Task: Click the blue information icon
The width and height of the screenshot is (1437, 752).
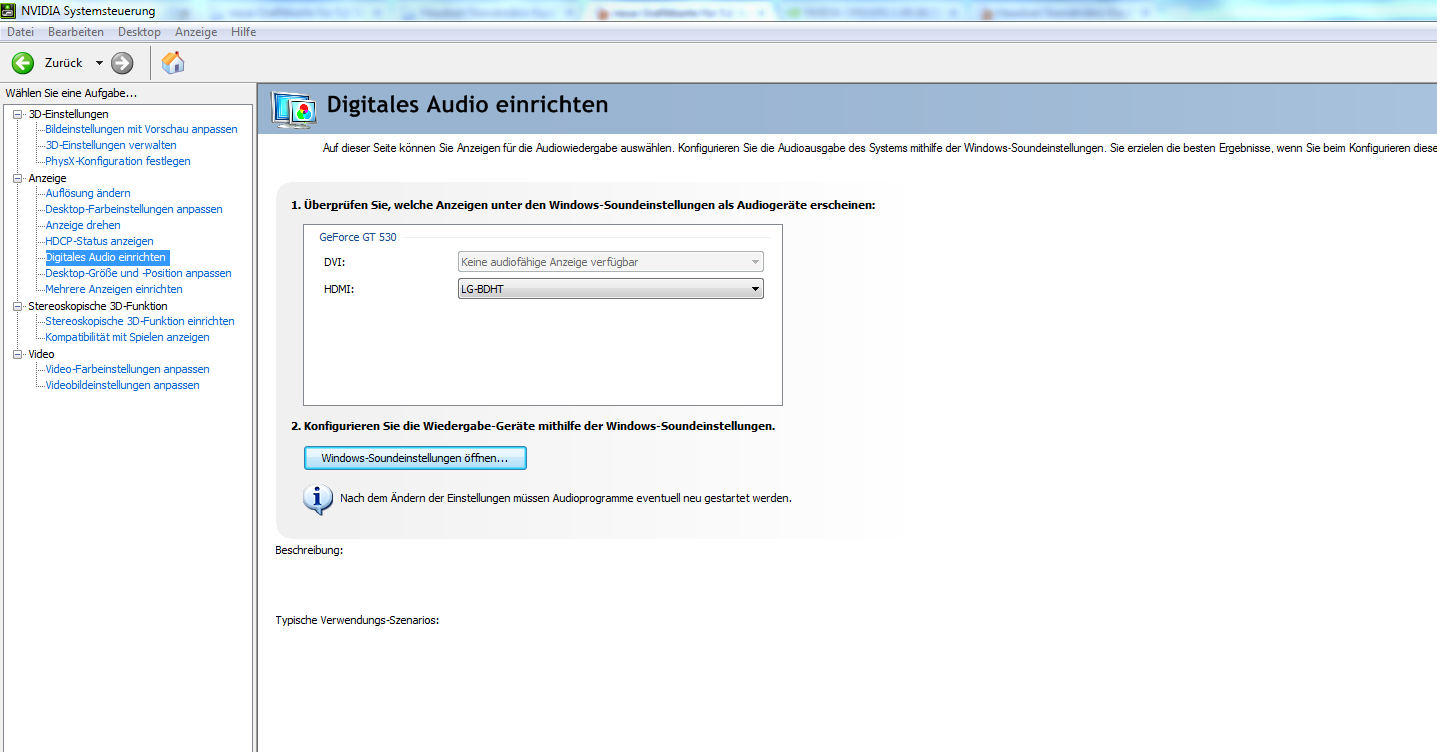Action: 318,497
